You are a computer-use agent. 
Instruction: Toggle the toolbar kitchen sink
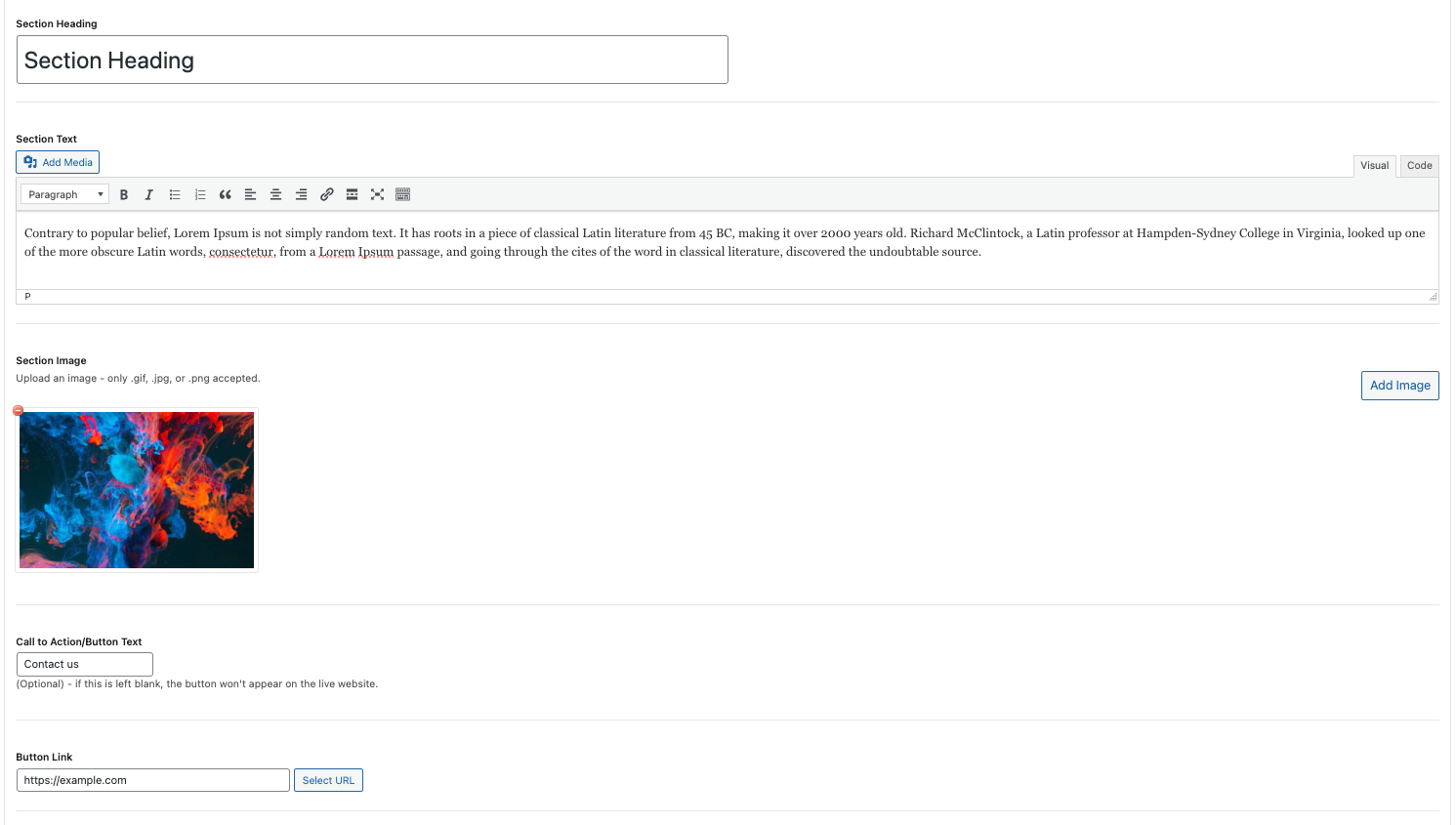[x=403, y=194]
